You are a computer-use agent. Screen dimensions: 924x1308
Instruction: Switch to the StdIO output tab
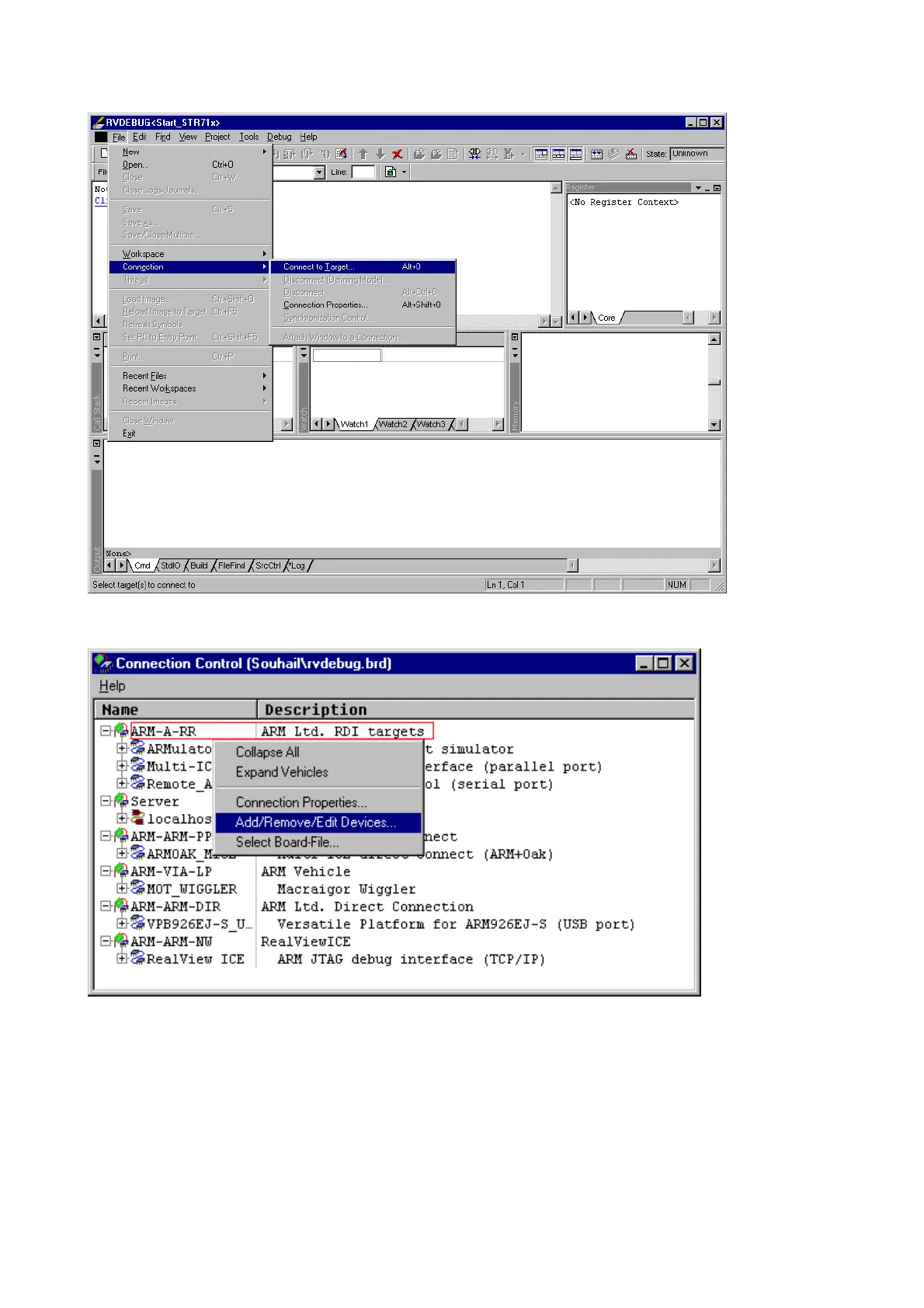click(170, 565)
